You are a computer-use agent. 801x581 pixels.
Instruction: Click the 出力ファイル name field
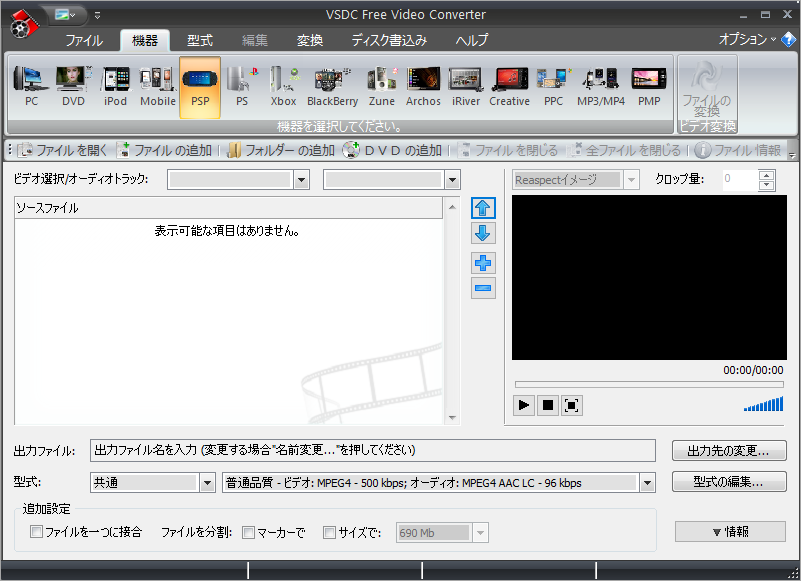click(373, 451)
